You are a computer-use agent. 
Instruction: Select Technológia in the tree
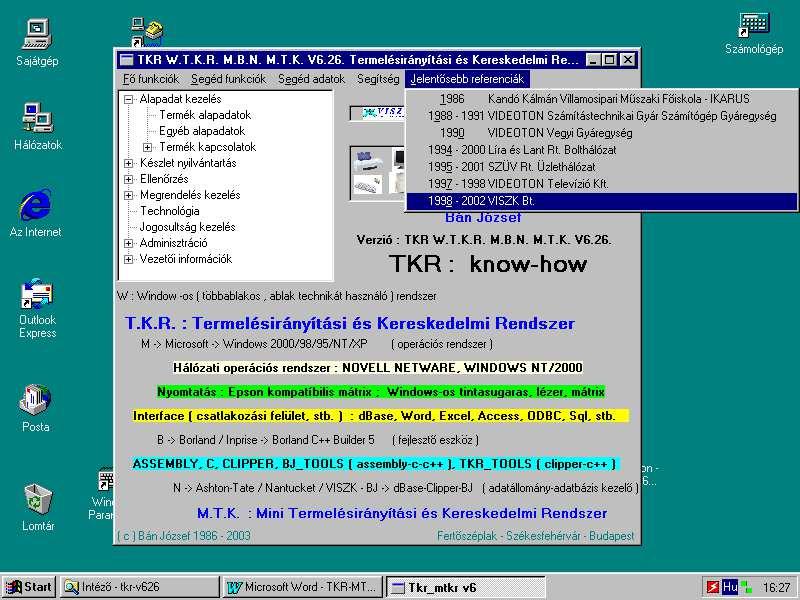[170, 211]
